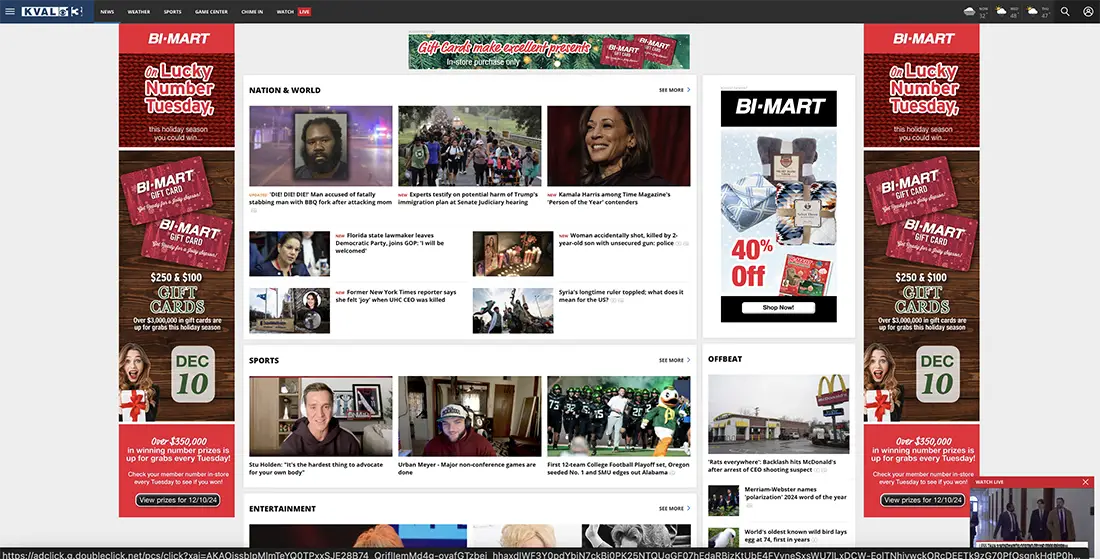Open Florida lawmaker joins GOP headline
Screen dimensions: 1100x559
390,243
